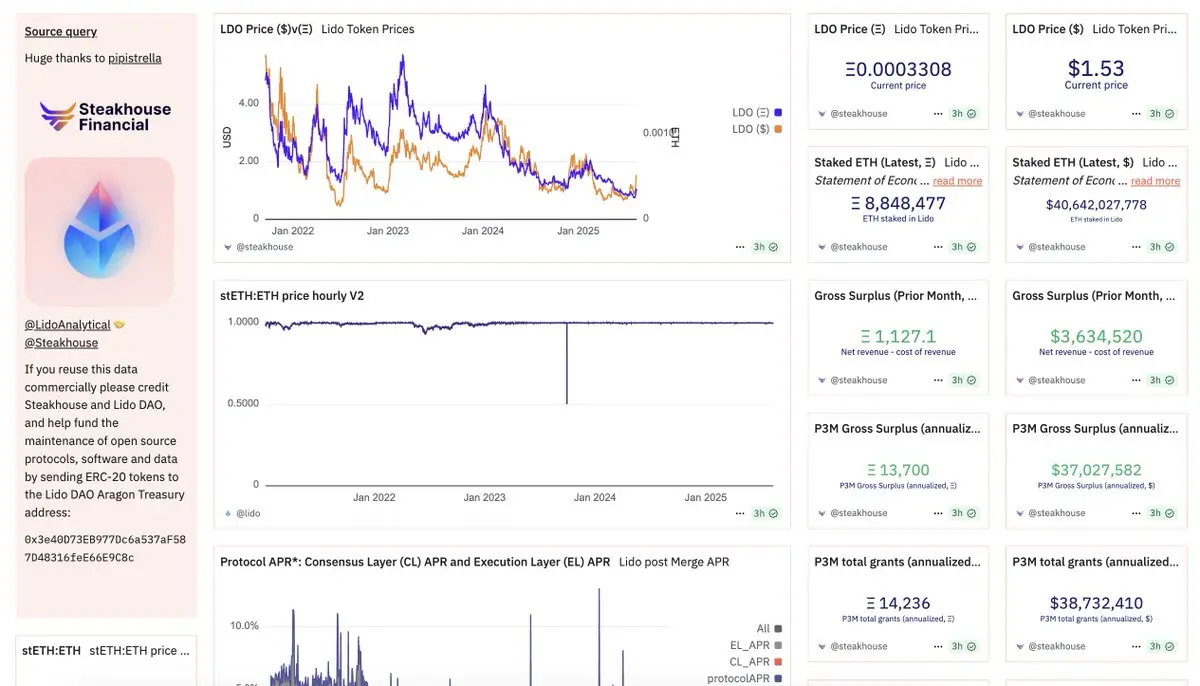Open three-dot menu on LDO Price (Ξ) counter card
This screenshot has height=686, width=1200.
point(938,114)
